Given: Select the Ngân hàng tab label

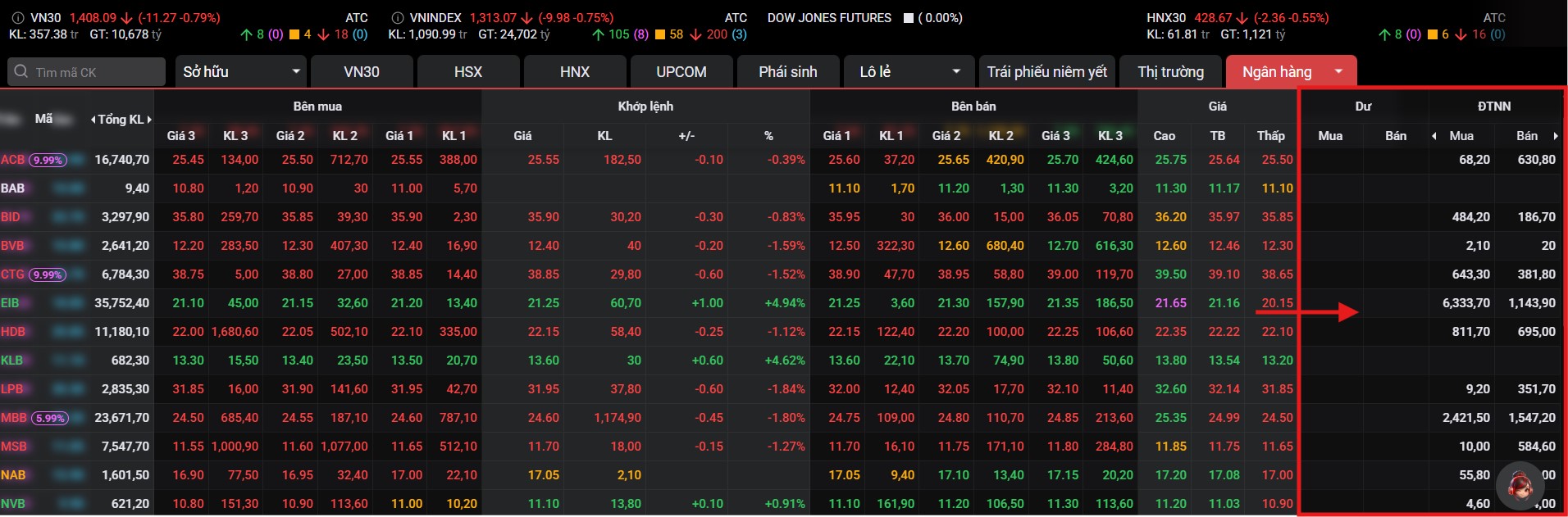Looking at the screenshot, I should click(1277, 72).
